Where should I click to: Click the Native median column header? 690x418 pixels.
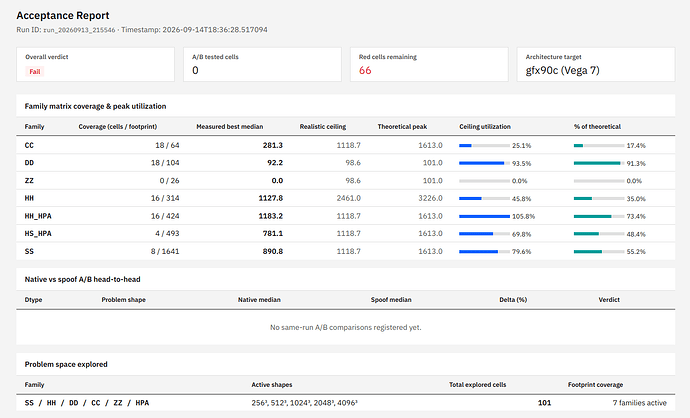tap(259, 300)
